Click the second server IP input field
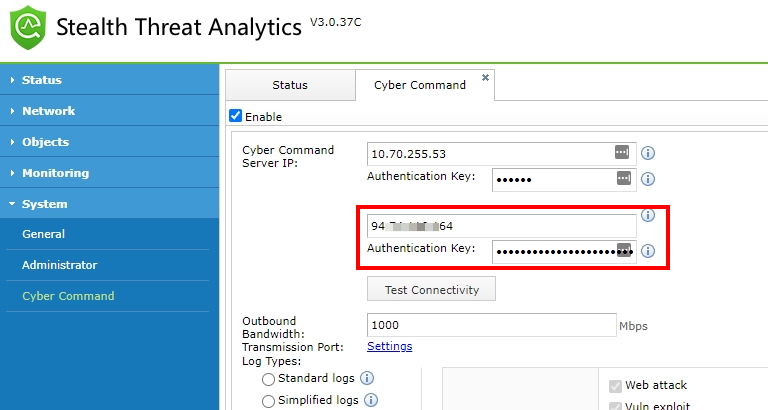 click(502, 226)
